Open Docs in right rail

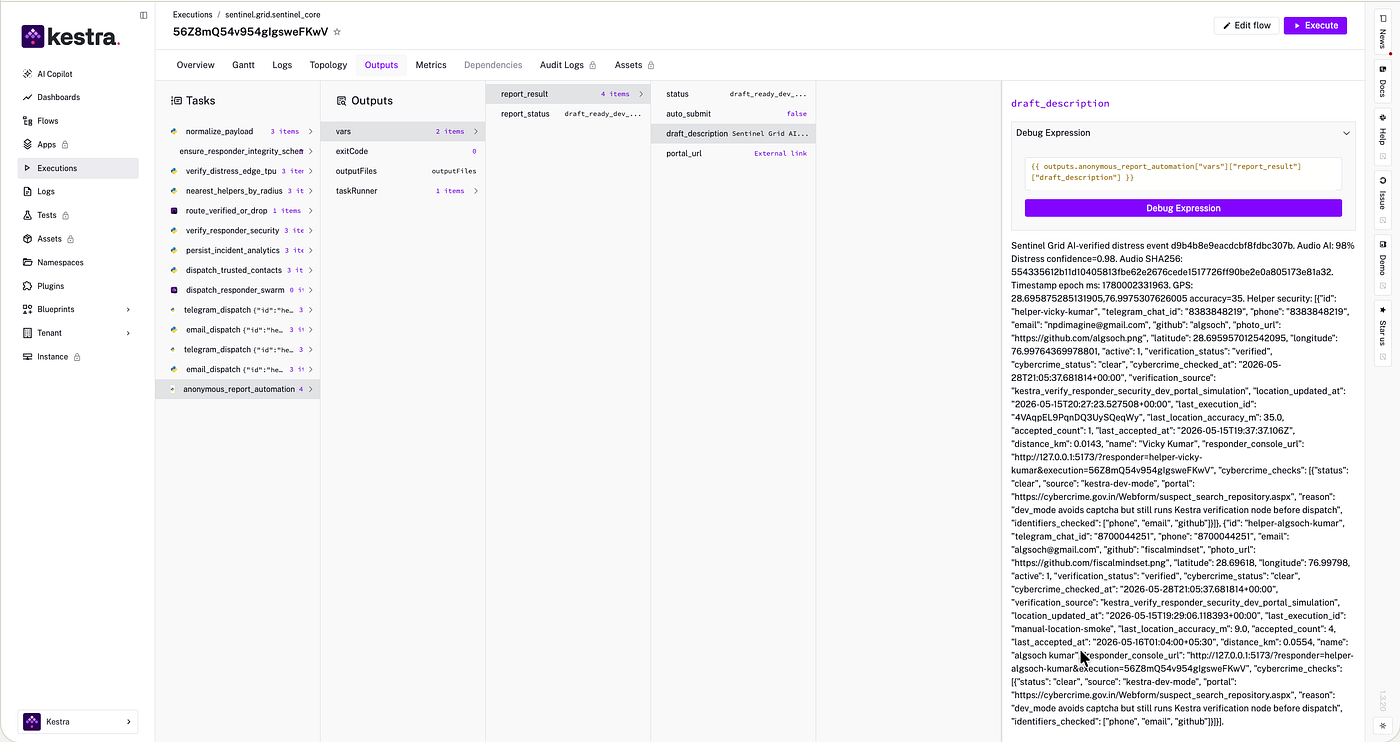point(1383,83)
